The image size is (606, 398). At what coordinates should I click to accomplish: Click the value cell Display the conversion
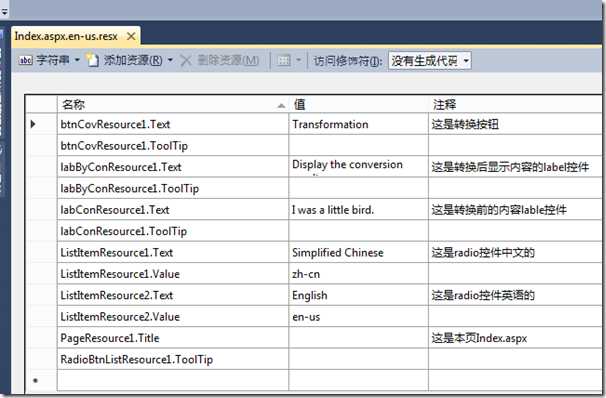(358, 167)
